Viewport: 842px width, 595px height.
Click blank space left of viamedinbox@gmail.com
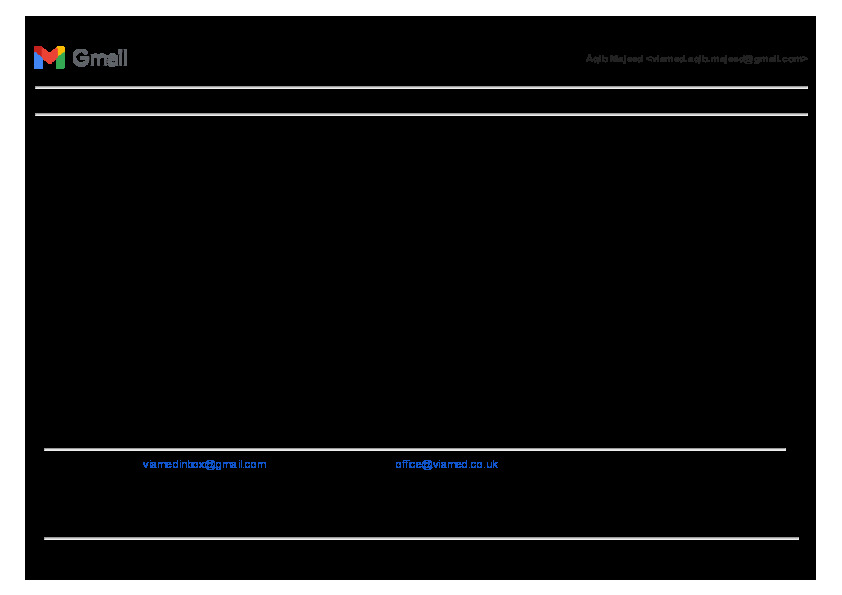tap(90, 465)
